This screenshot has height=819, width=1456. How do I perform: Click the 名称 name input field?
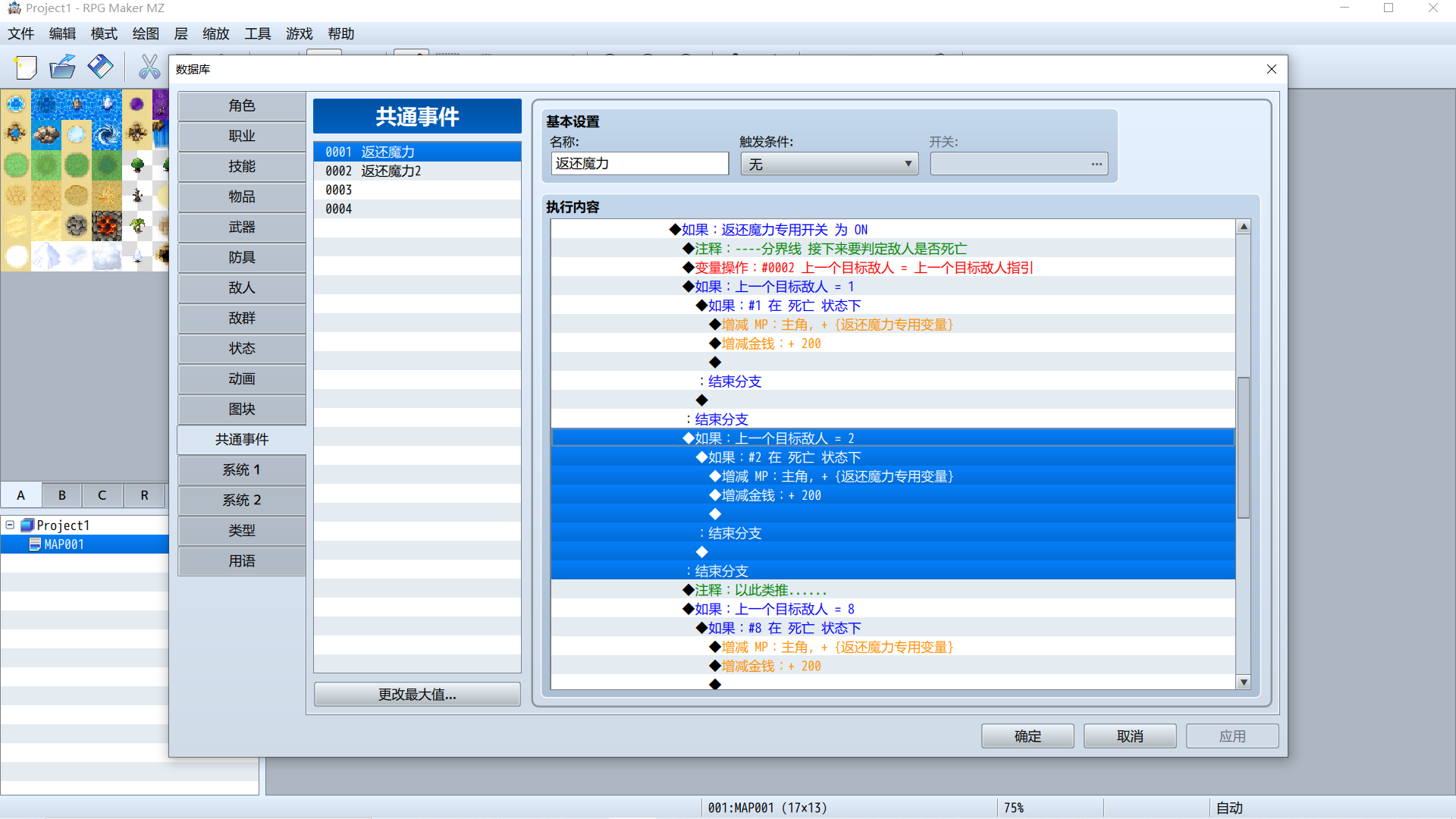tap(639, 164)
